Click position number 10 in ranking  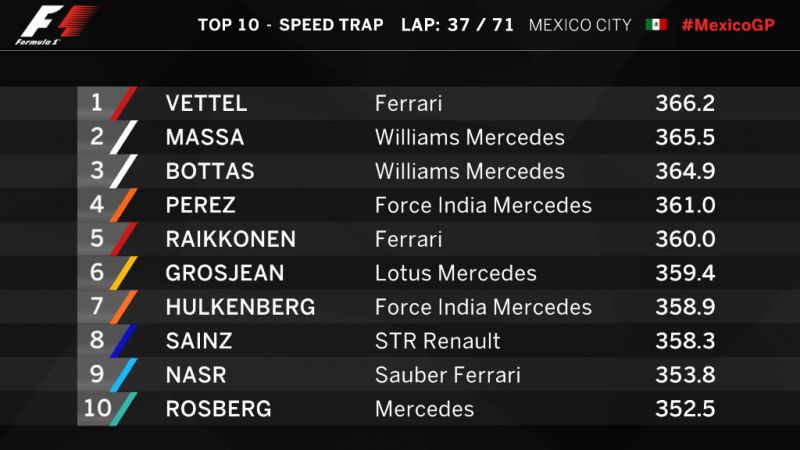coord(97,408)
